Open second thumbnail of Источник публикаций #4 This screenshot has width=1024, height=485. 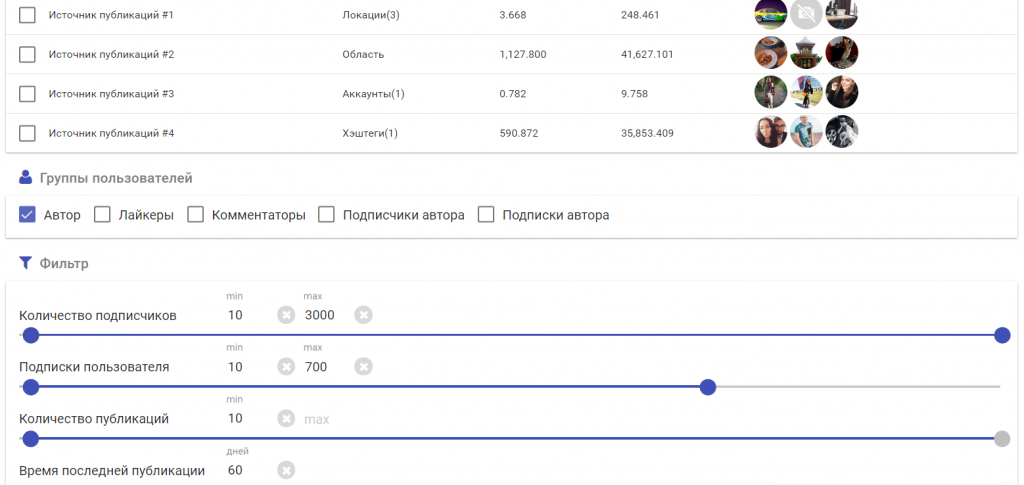(x=807, y=132)
